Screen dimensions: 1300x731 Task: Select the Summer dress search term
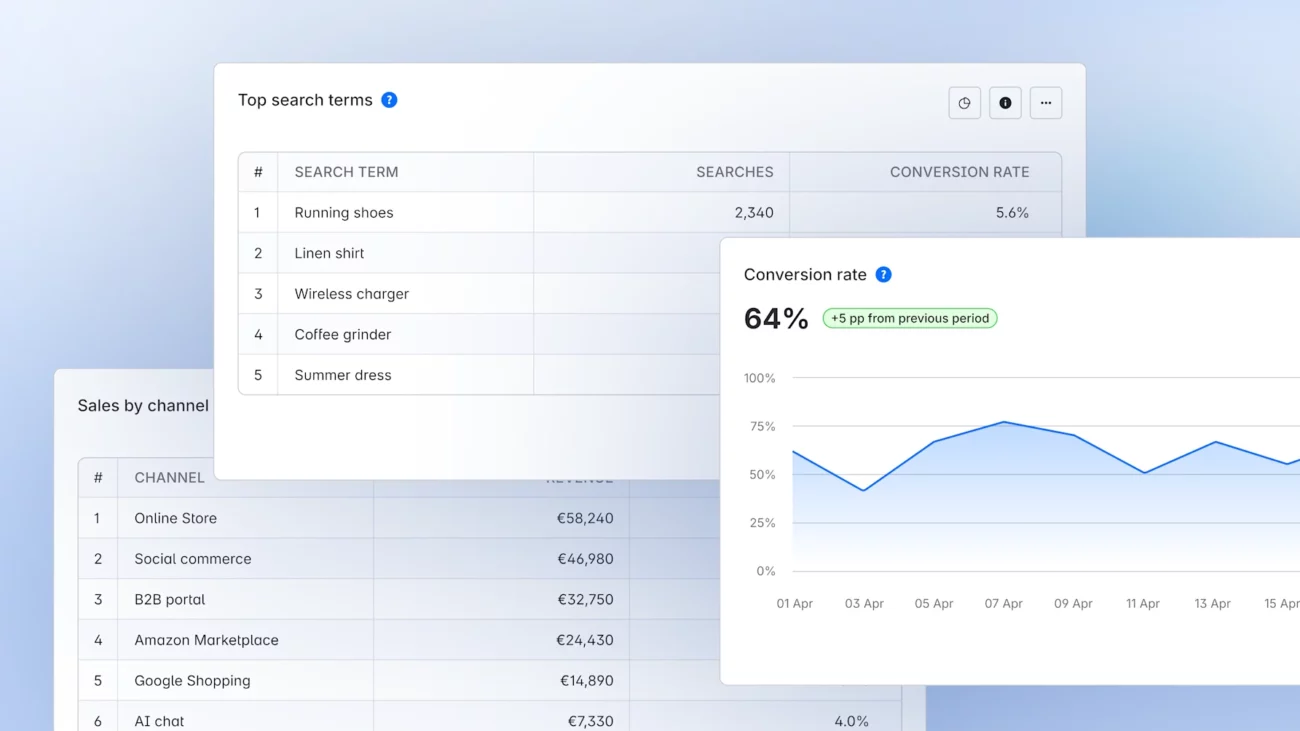(343, 375)
